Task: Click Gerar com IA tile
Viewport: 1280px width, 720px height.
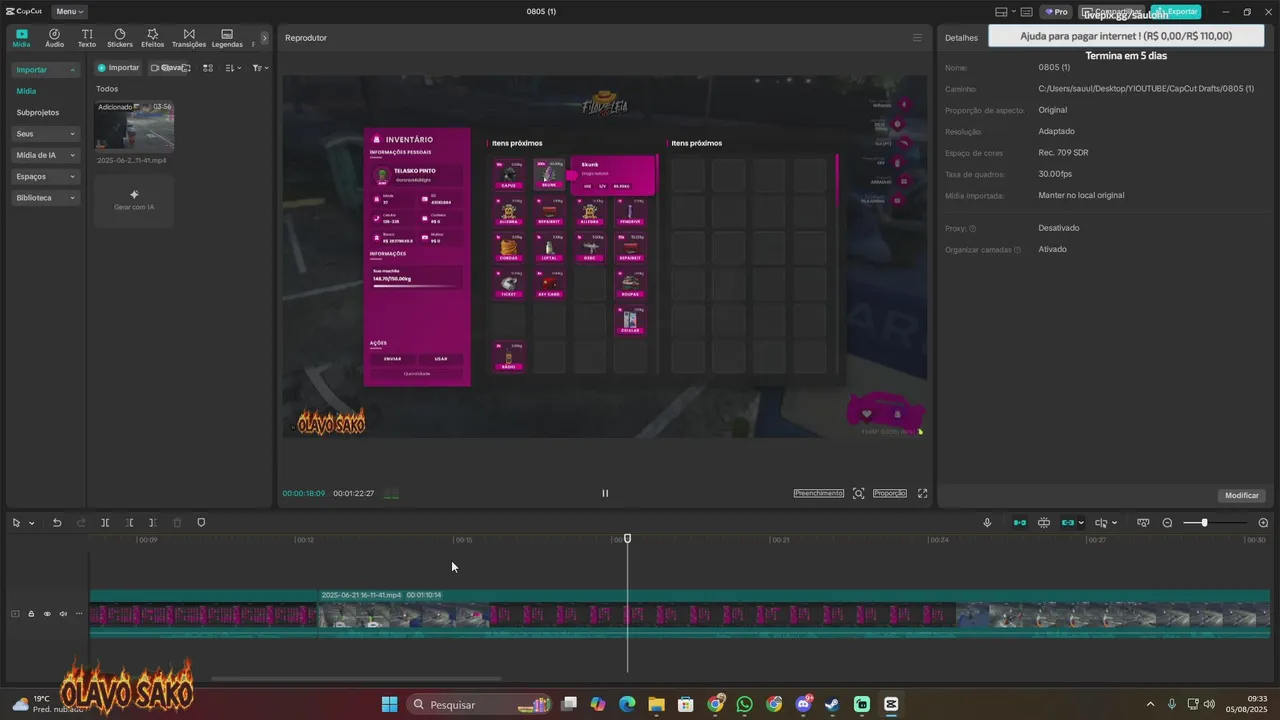Action: (134, 200)
